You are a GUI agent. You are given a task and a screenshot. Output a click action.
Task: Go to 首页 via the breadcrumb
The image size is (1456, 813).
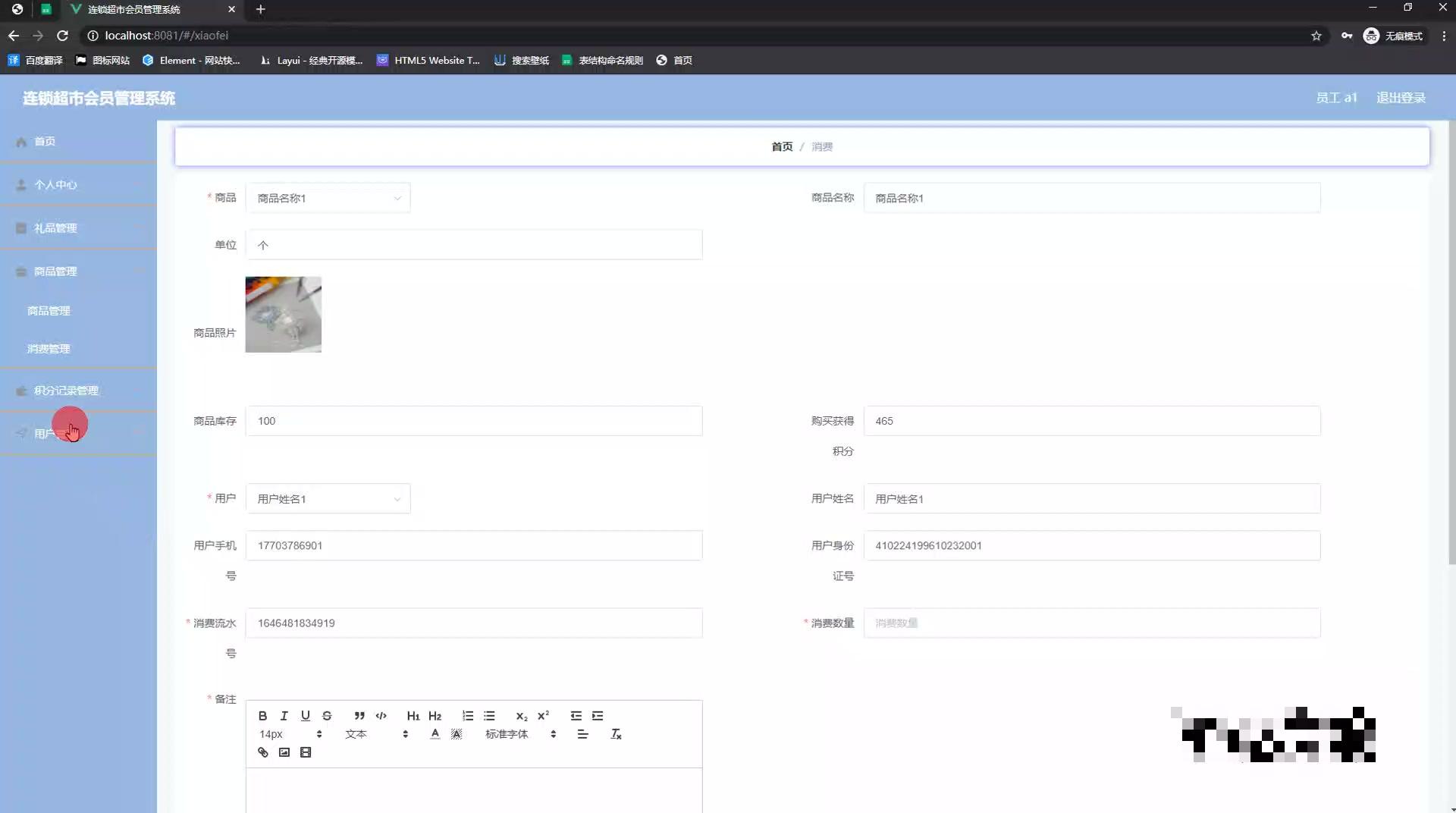click(782, 146)
